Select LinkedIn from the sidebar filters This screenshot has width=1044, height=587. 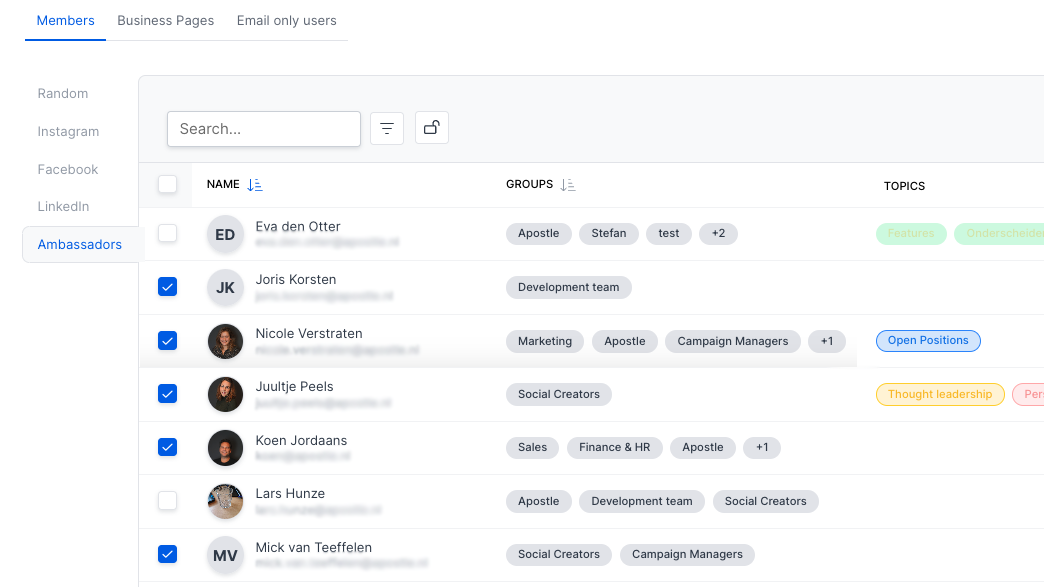point(63,206)
